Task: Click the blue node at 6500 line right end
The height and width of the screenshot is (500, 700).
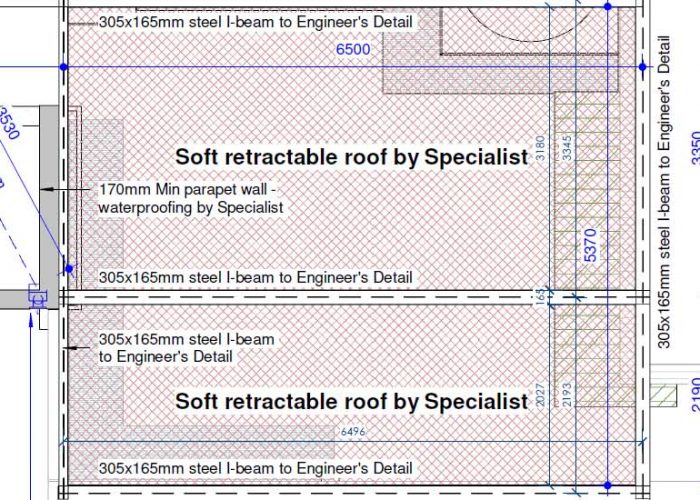Action: click(642, 67)
